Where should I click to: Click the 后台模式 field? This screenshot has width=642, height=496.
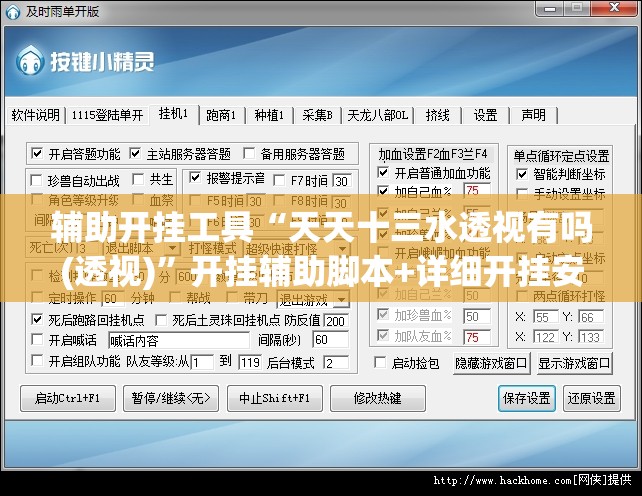coord(336,362)
